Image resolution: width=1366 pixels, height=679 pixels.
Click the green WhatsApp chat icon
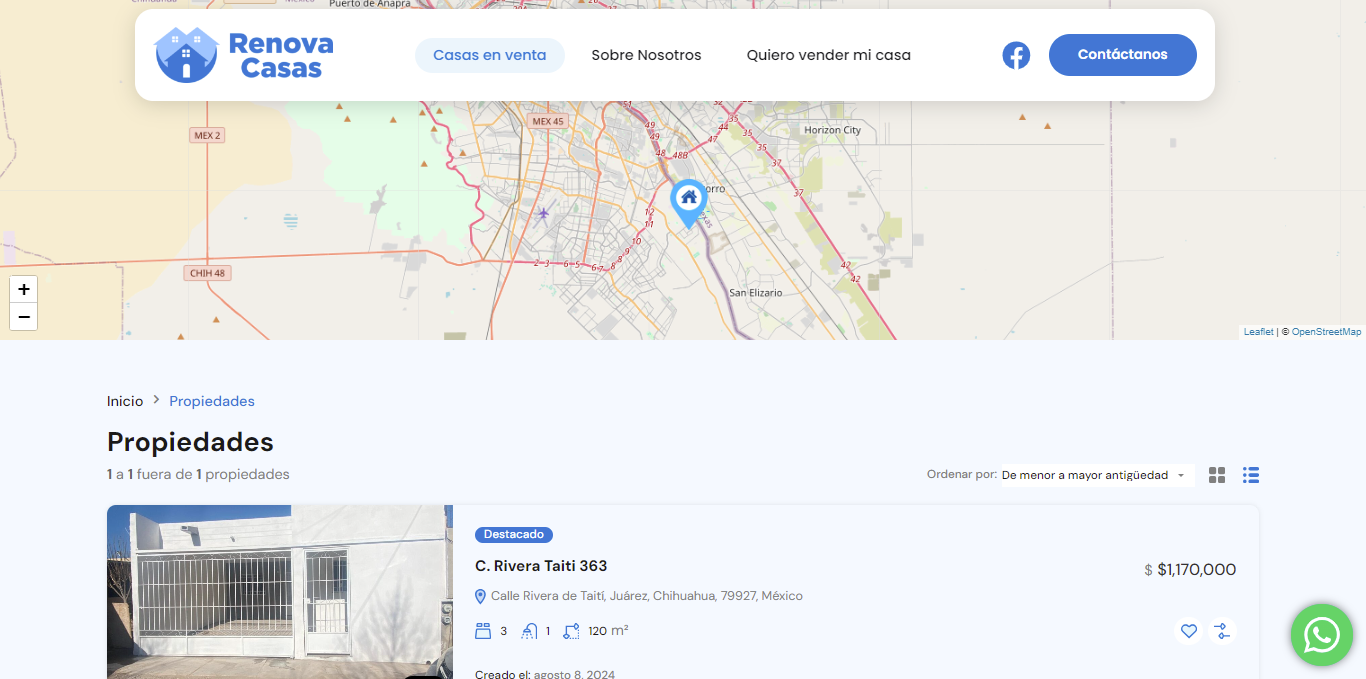tap(1321, 635)
